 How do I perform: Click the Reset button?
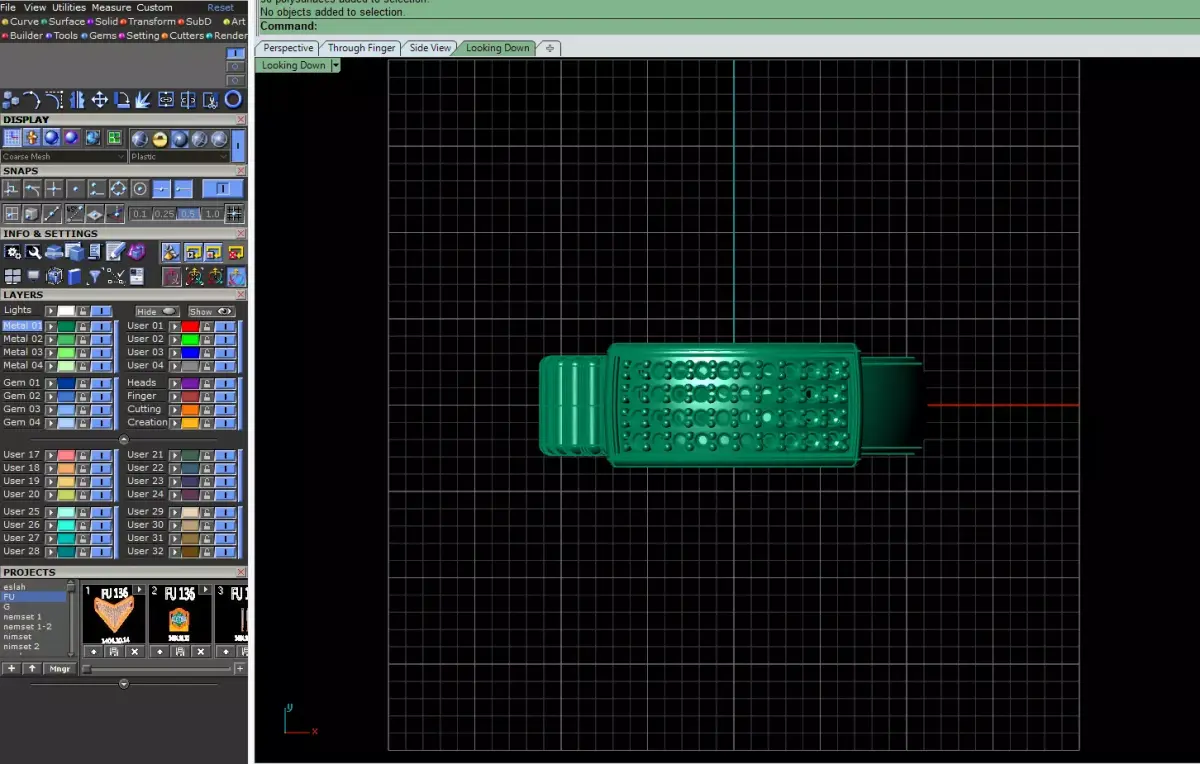pyautogui.click(x=220, y=7)
